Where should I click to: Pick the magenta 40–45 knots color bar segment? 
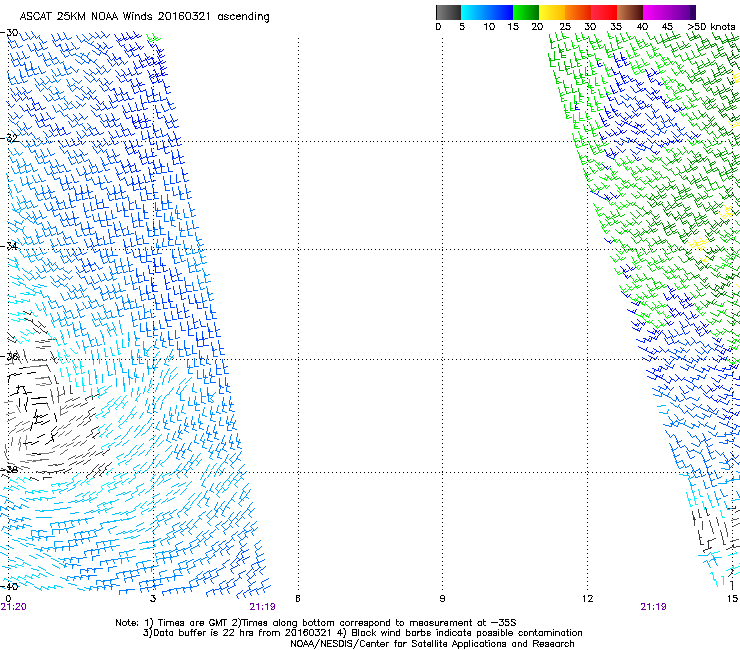[x=656, y=12]
